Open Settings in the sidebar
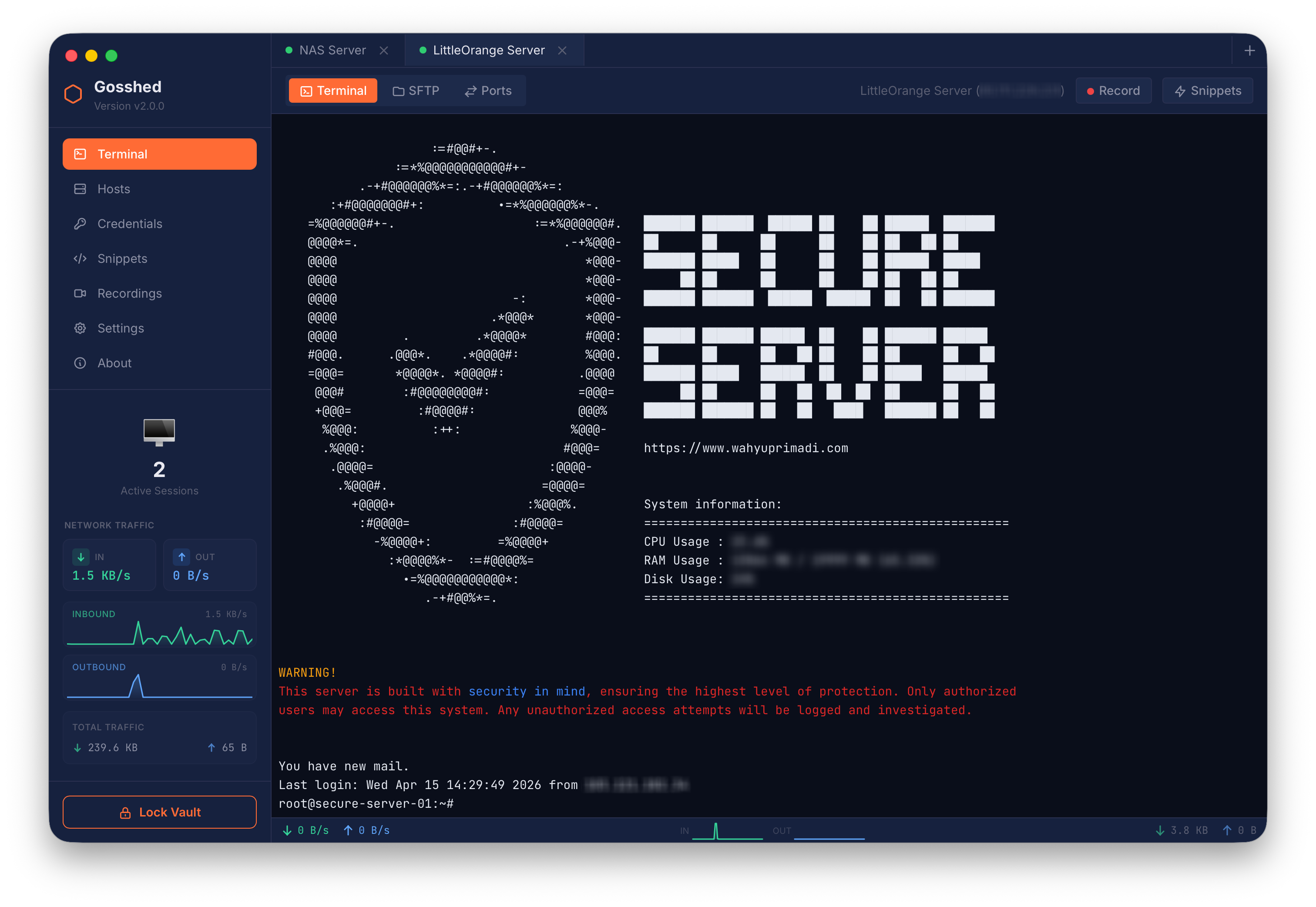The width and height of the screenshot is (1316, 907). pos(159,328)
